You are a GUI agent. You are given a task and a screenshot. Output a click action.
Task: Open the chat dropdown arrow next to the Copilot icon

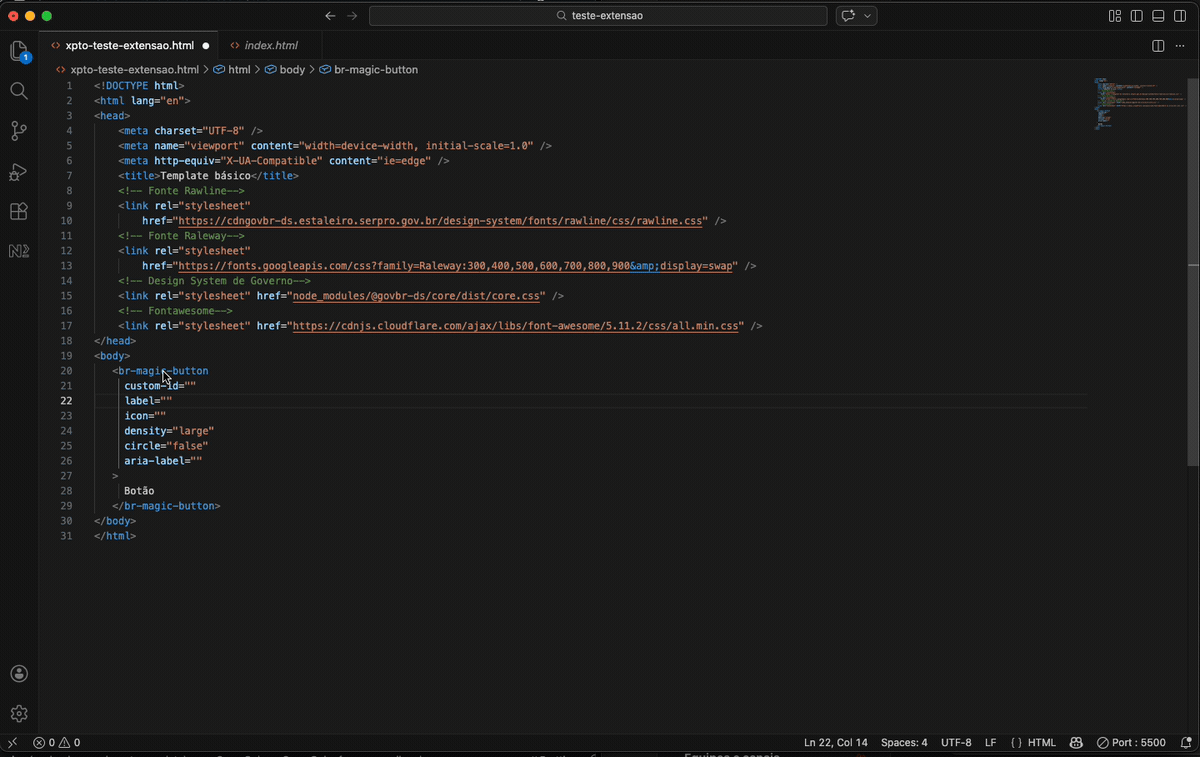coord(868,16)
